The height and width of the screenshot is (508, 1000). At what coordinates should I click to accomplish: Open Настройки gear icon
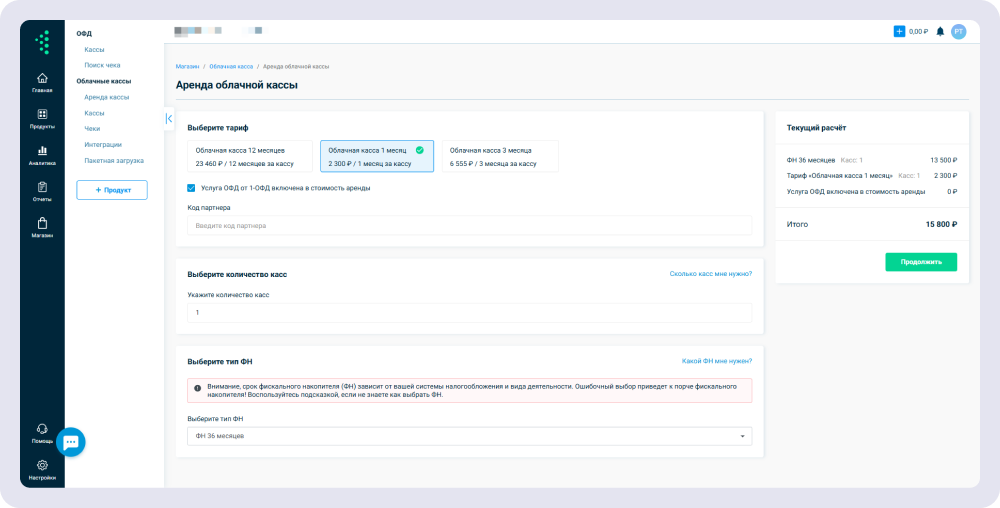[42, 466]
